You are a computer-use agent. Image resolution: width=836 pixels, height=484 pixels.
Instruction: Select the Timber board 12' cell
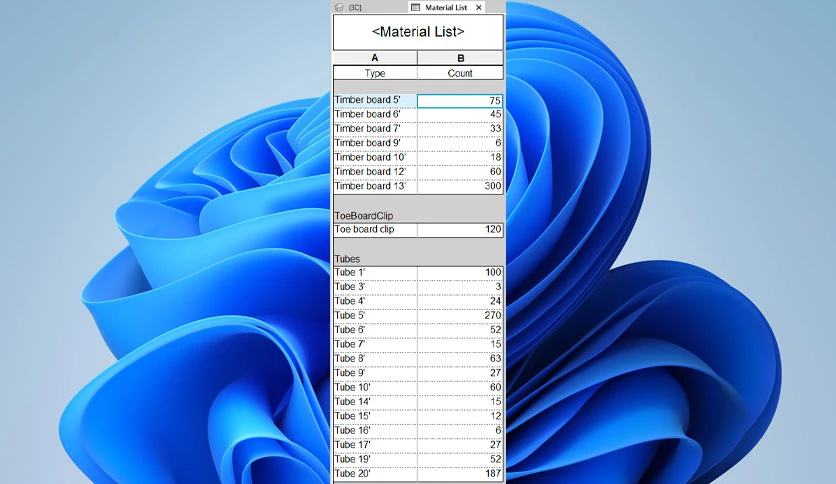pyautogui.click(x=375, y=172)
